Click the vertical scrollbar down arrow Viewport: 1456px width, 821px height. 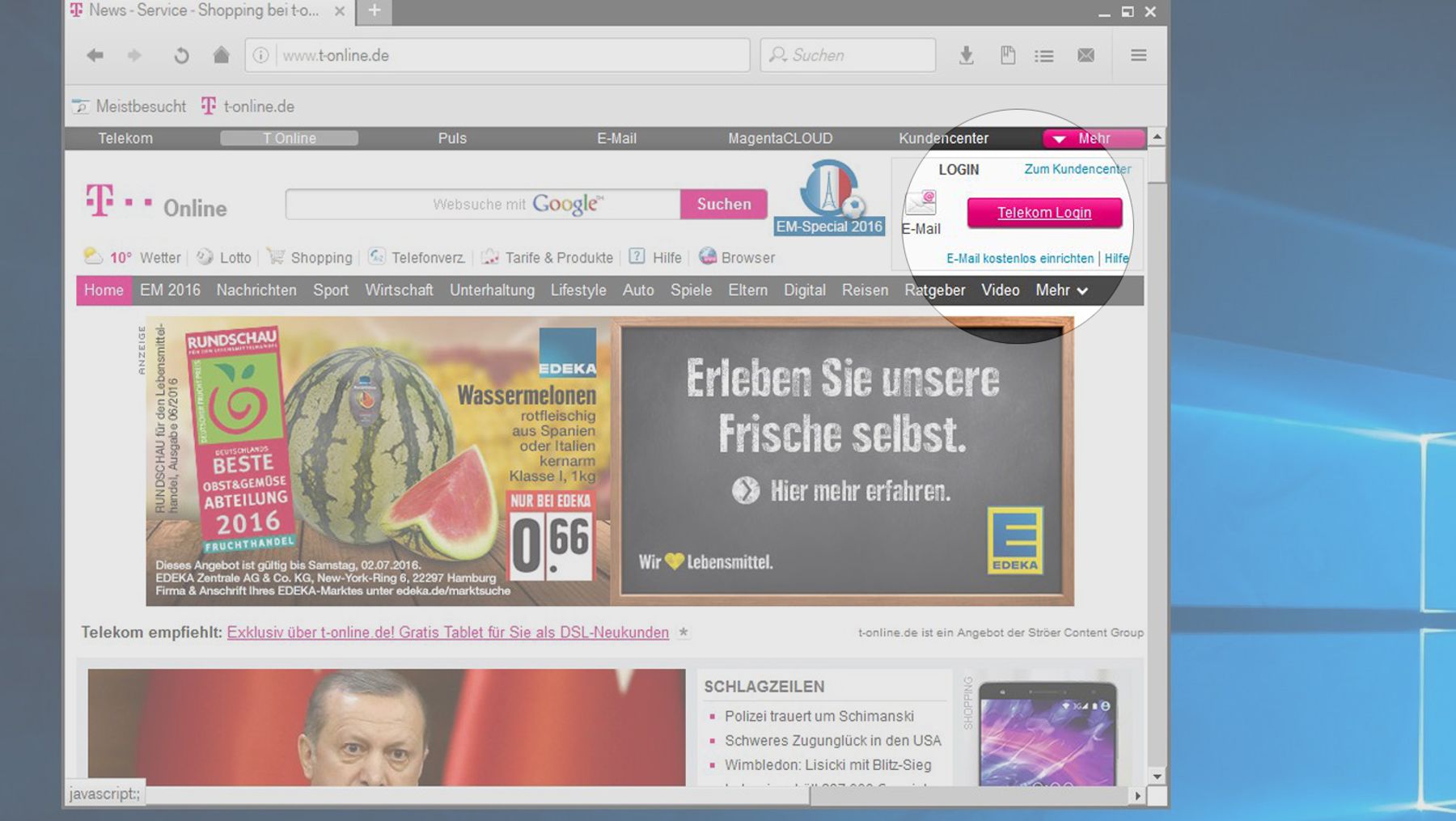(1157, 777)
